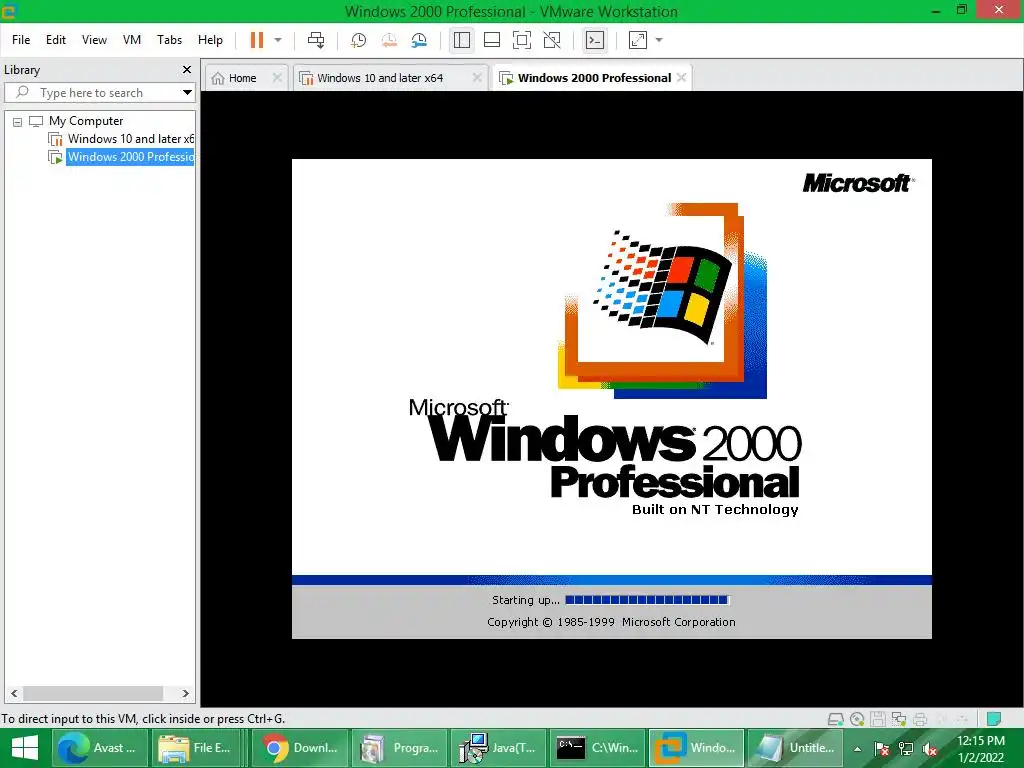Click the revert to snapshot clock icon
The width and height of the screenshot is (1024, 768).
click(389, 40)
